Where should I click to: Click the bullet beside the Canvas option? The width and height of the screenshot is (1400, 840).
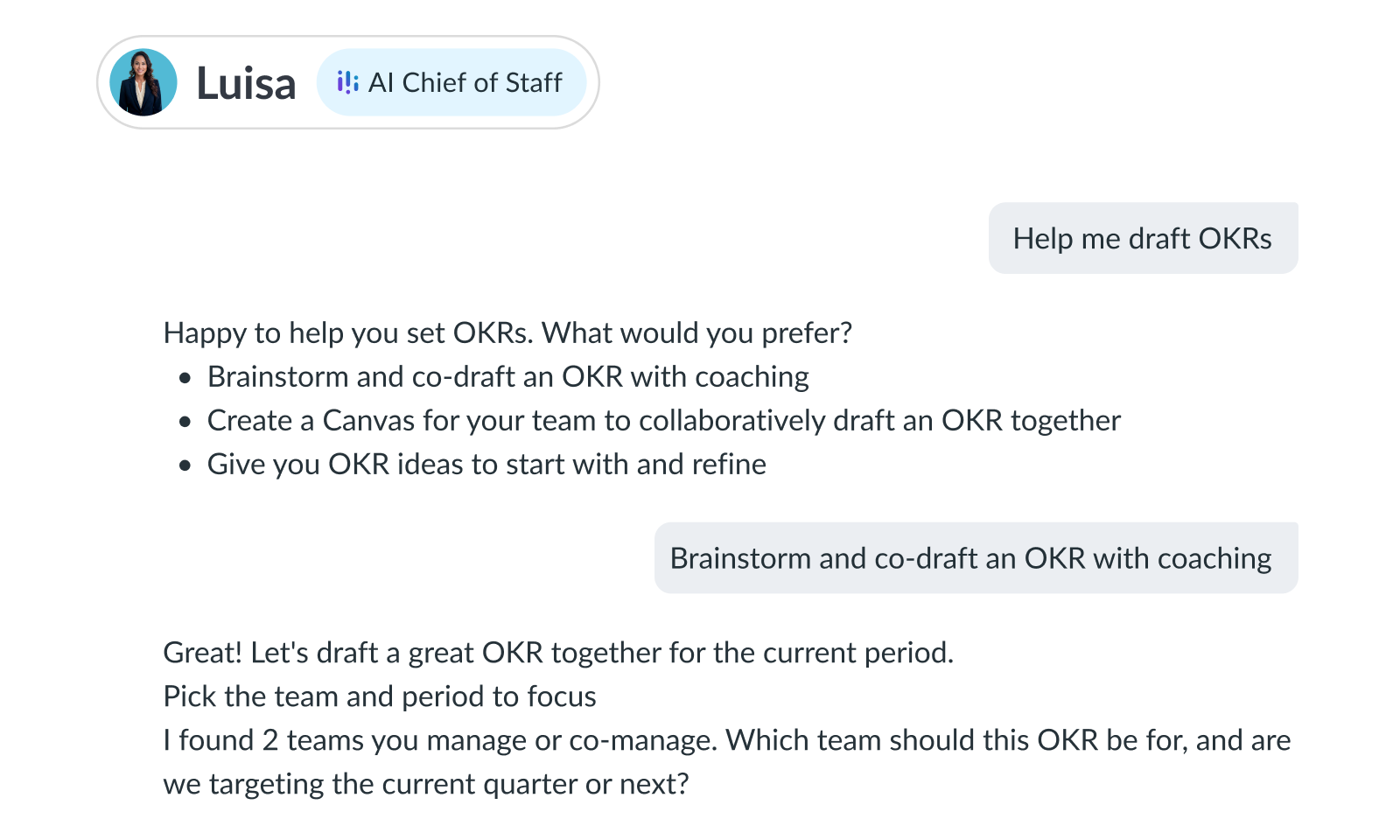click(184, 421)
